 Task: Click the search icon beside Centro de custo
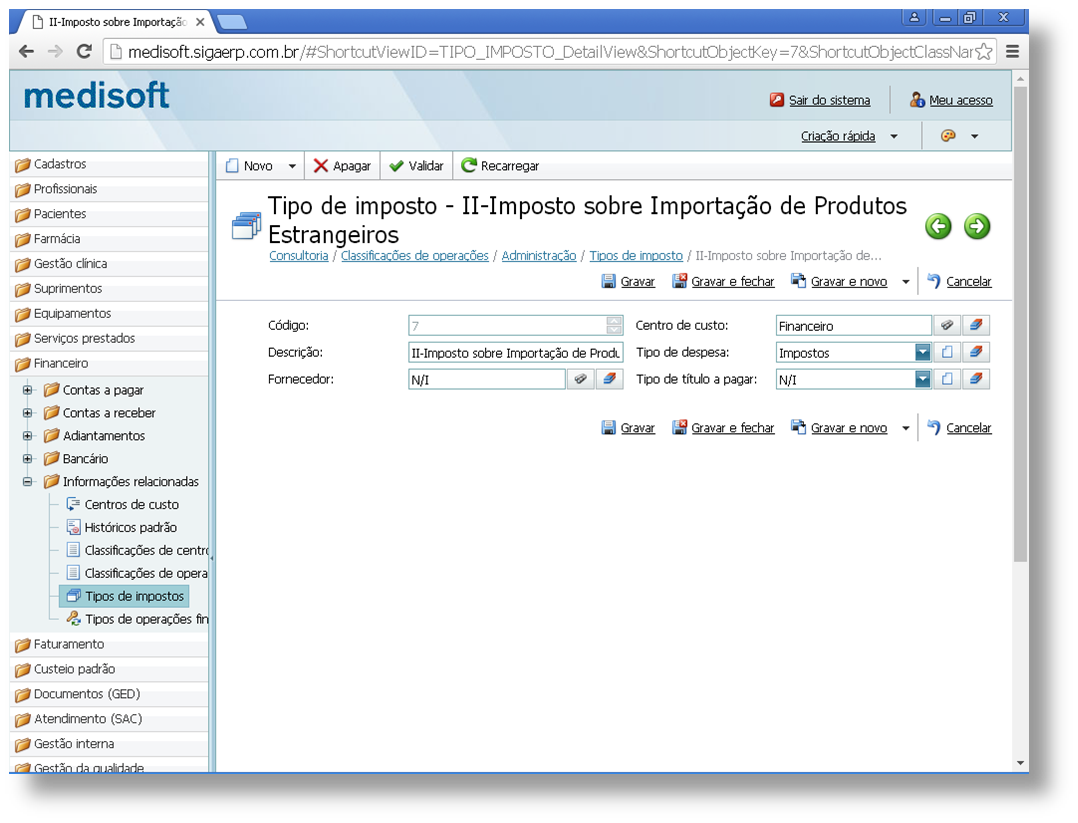pos(947,325)
